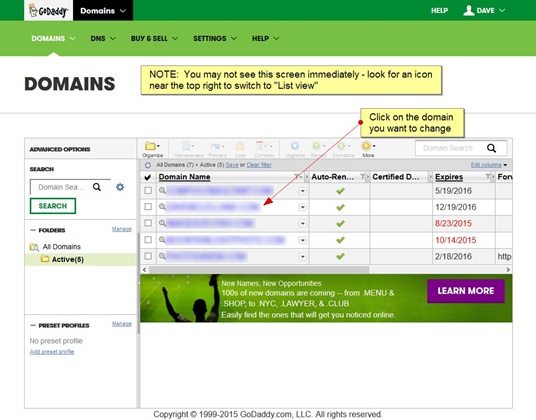536x420 pixels.
Task: Open dropdown arrow on the 10/14/2015 domain row
Action: 303,240
